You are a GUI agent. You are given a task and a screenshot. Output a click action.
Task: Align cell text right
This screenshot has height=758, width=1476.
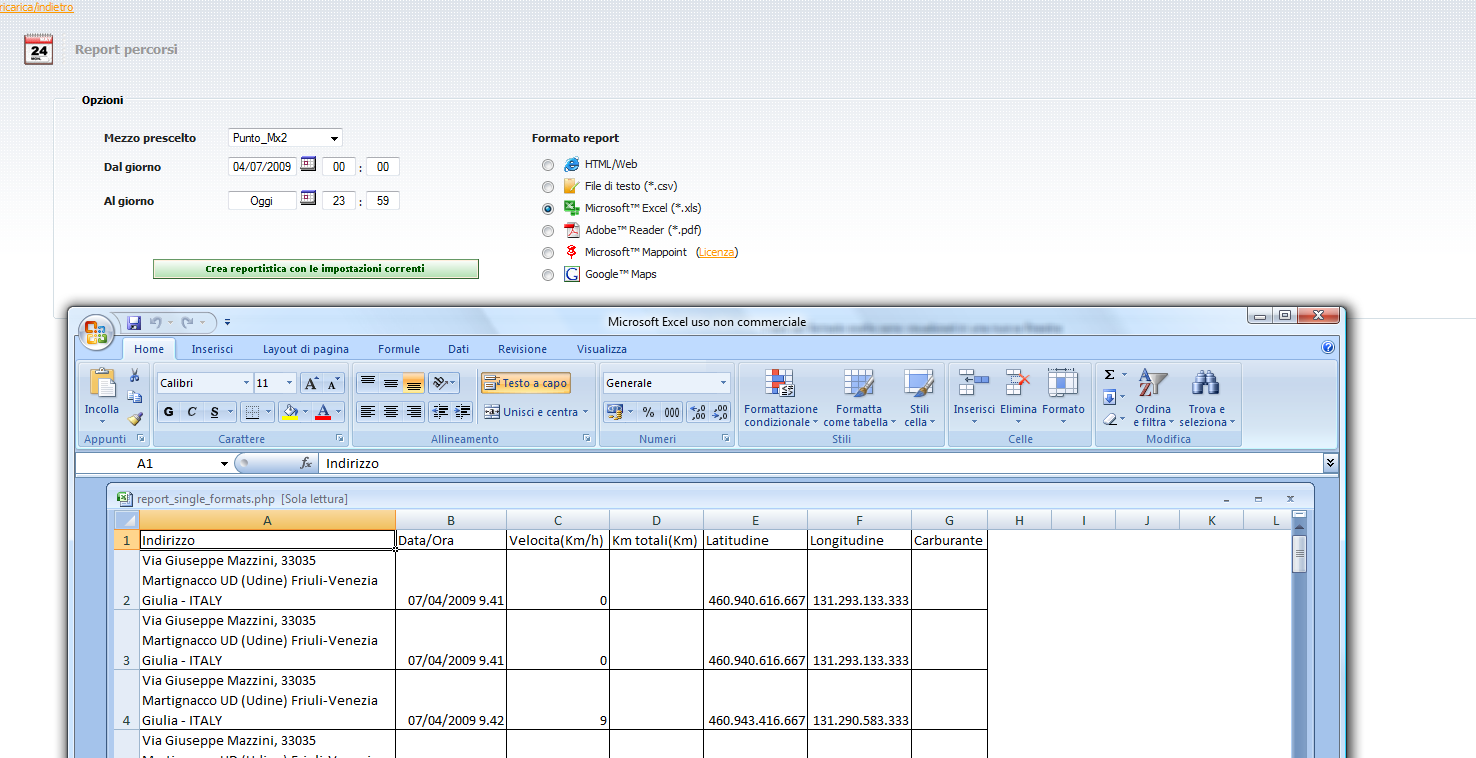tap(413, 412)
